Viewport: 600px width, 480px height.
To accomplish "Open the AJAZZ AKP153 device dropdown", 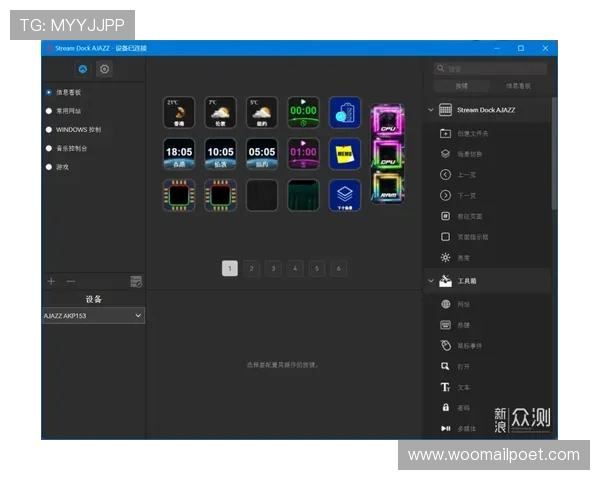I will [x=93, y=315].
